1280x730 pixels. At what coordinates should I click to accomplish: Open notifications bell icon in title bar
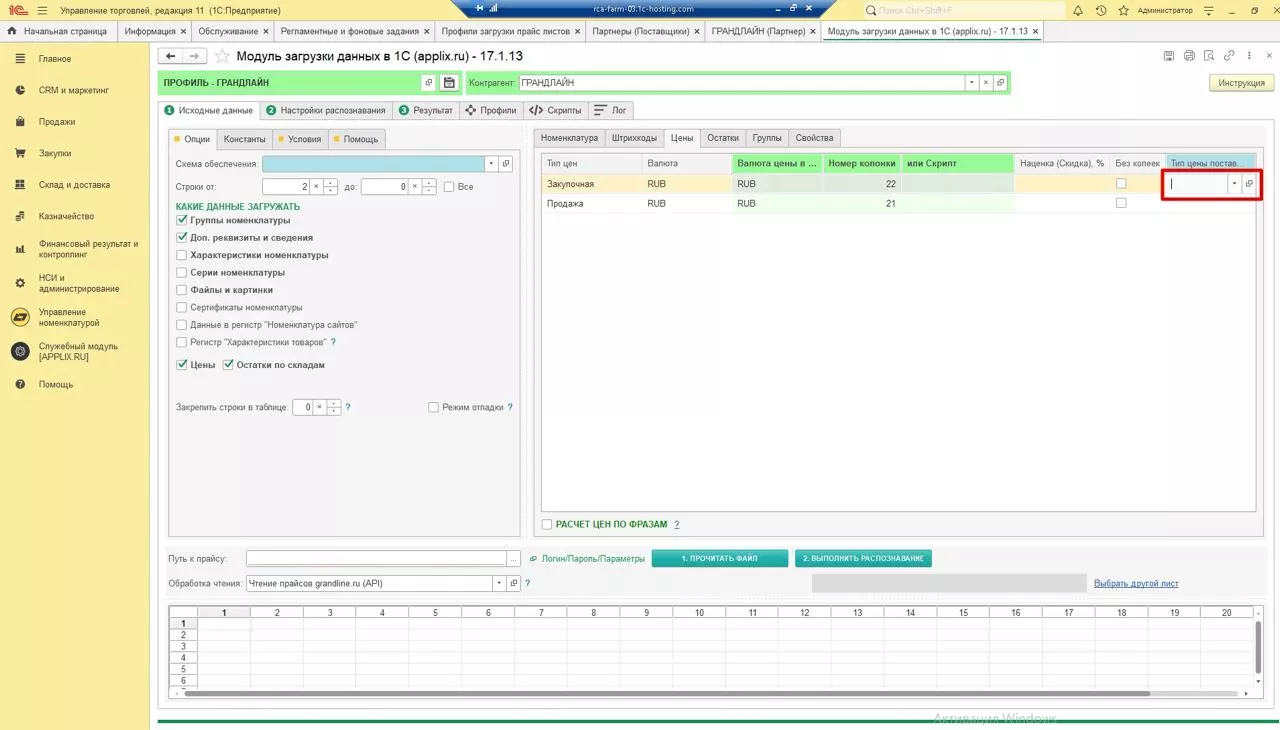(1078, 10)
